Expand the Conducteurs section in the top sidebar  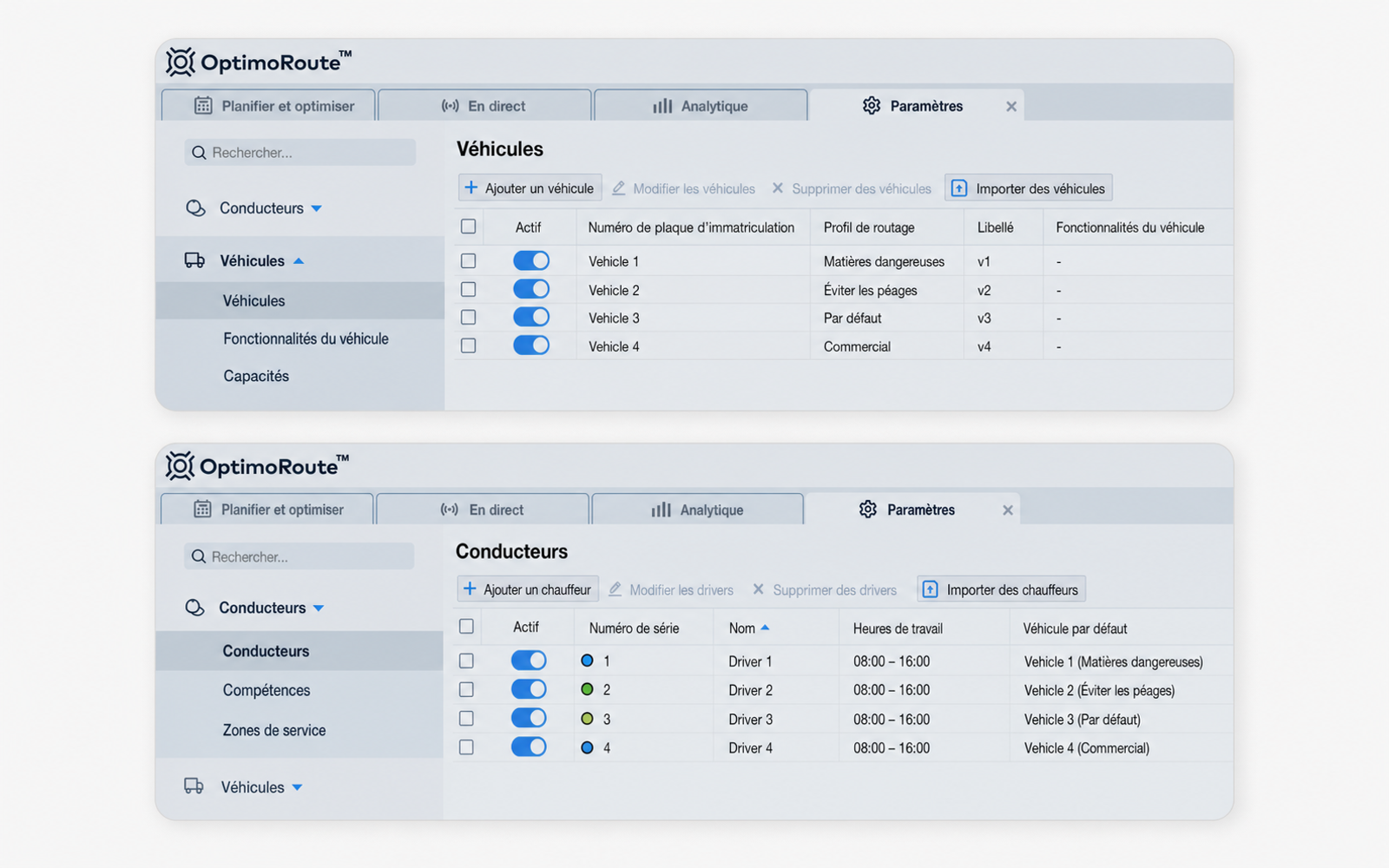pyautogui.click(x=316, y=208)
